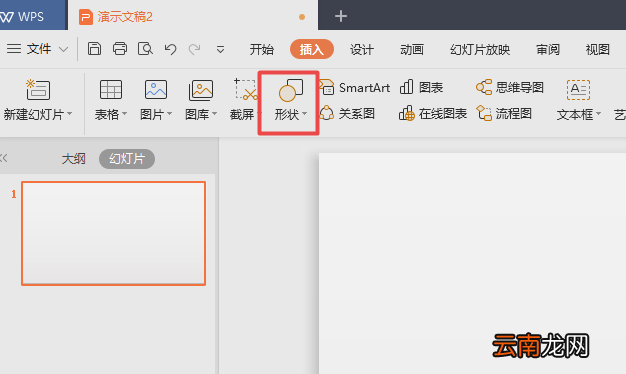The image size is (626, 374).
Task: Collapse the slide panel with double chevron
Action: [4, 158]
